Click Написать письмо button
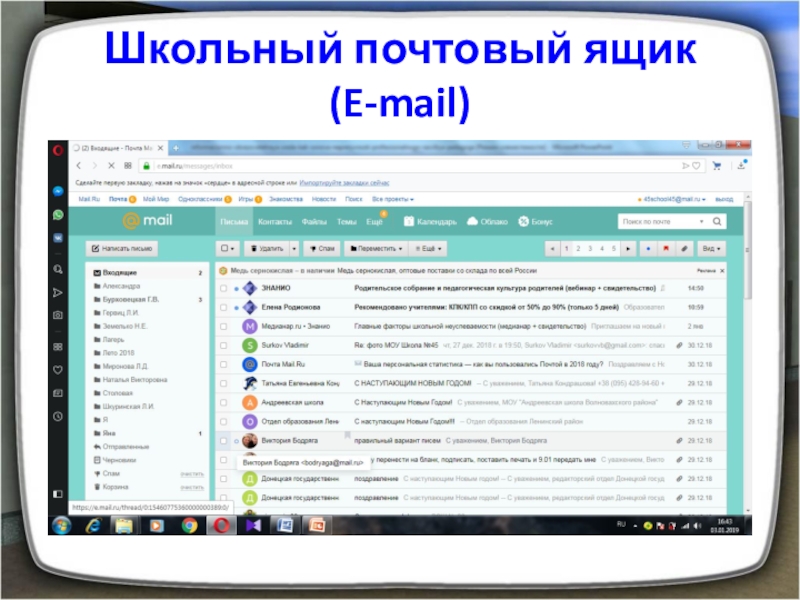The width and height of the screenshot is (800, 600). (122, 248)
